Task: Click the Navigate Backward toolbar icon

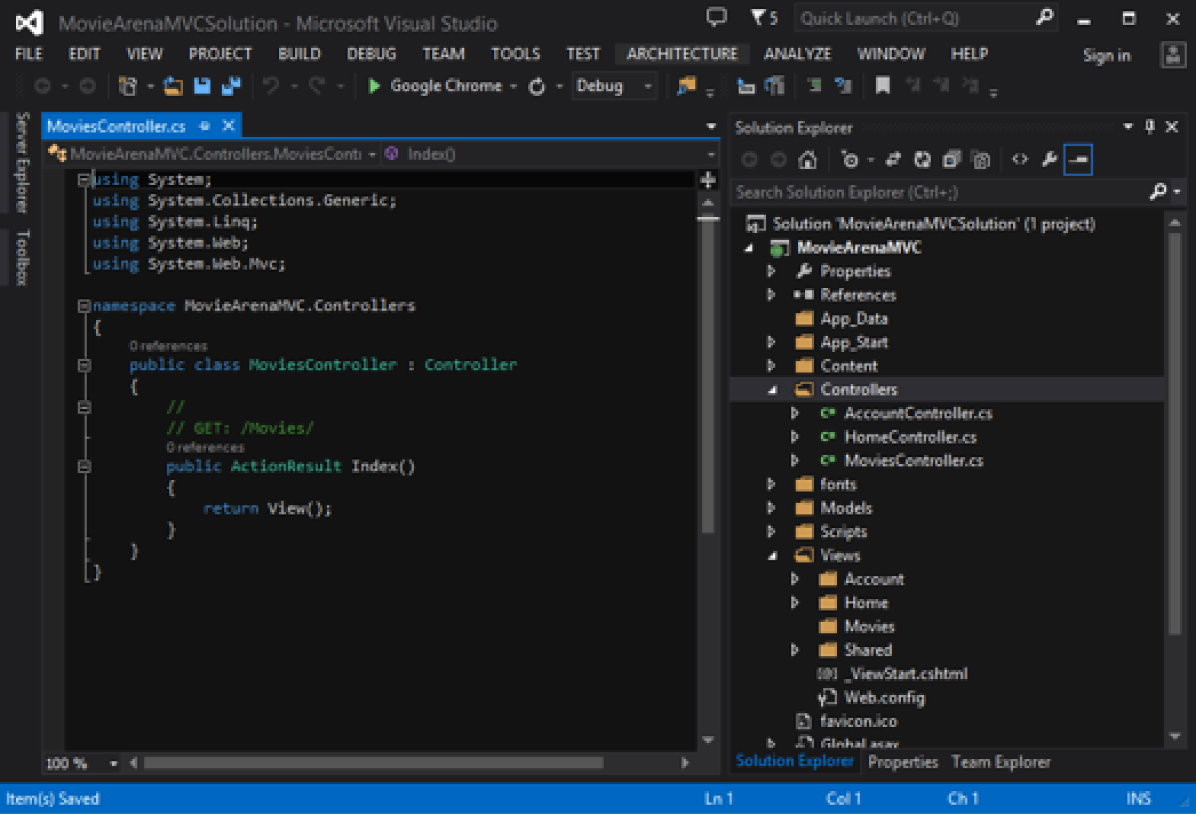Action: (43, 86)
